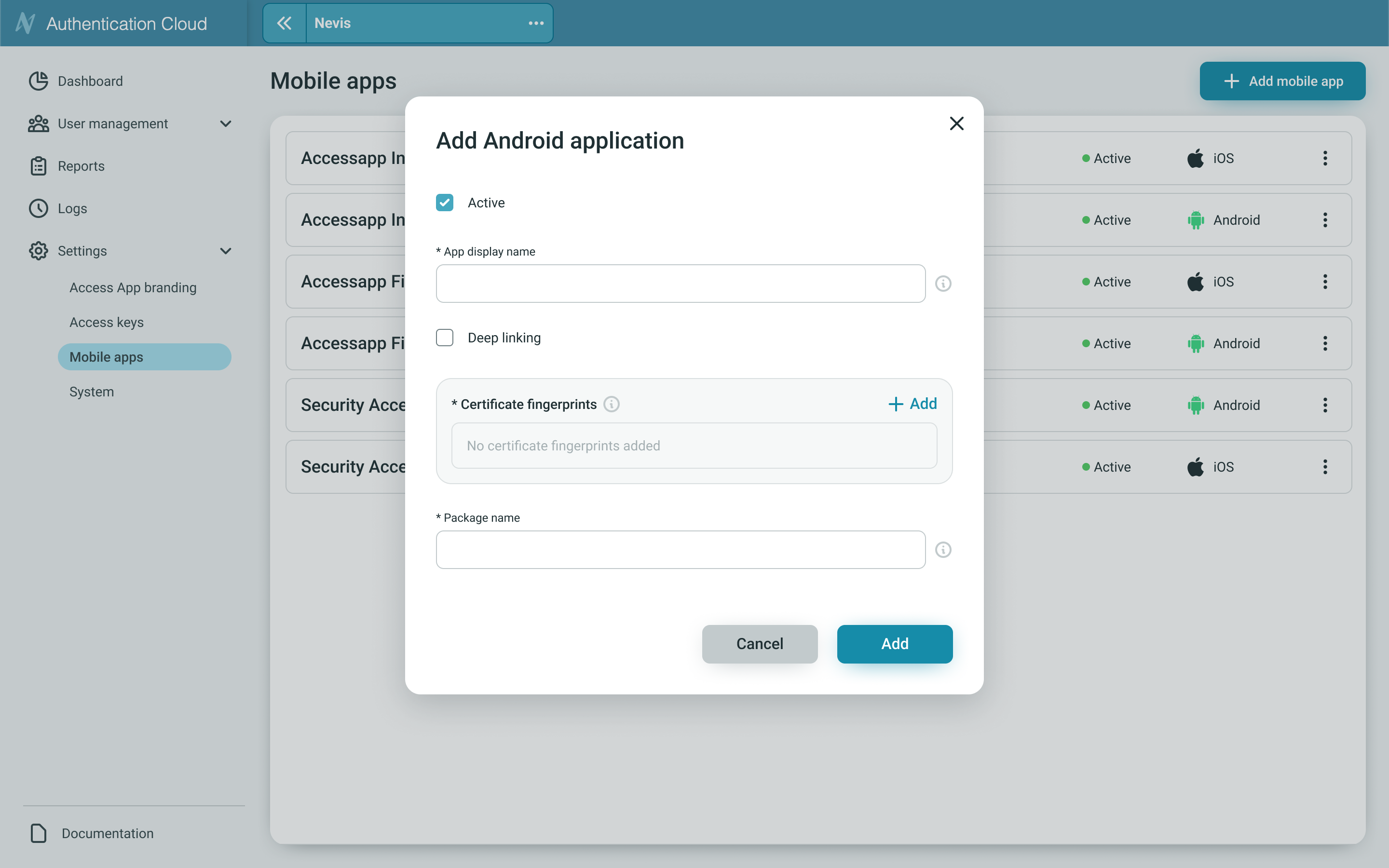Viewport: 1389px width, 868px height.
Task: Enable Deep linking
Action: point(444,338)
